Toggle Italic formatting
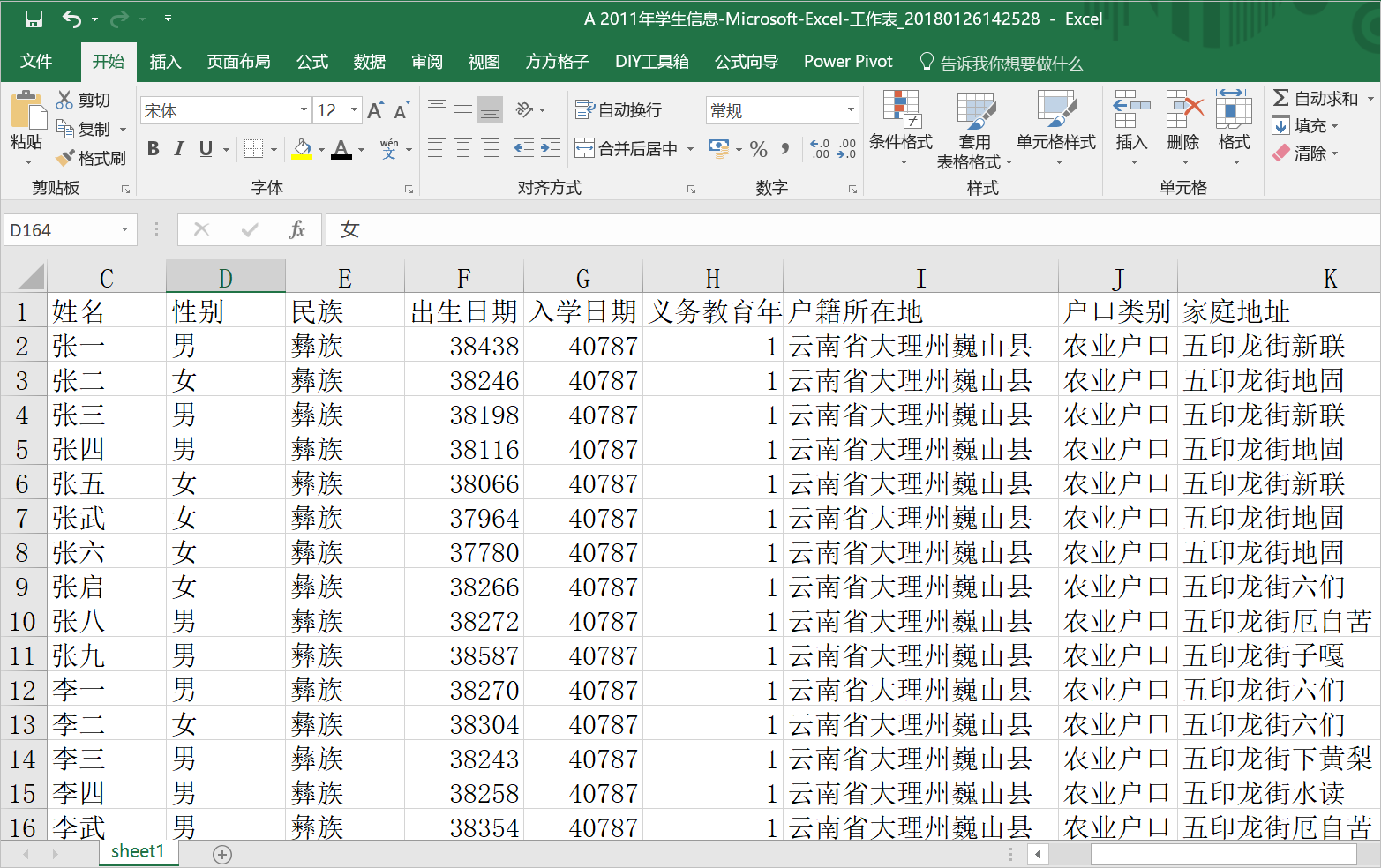 (179, 148)
